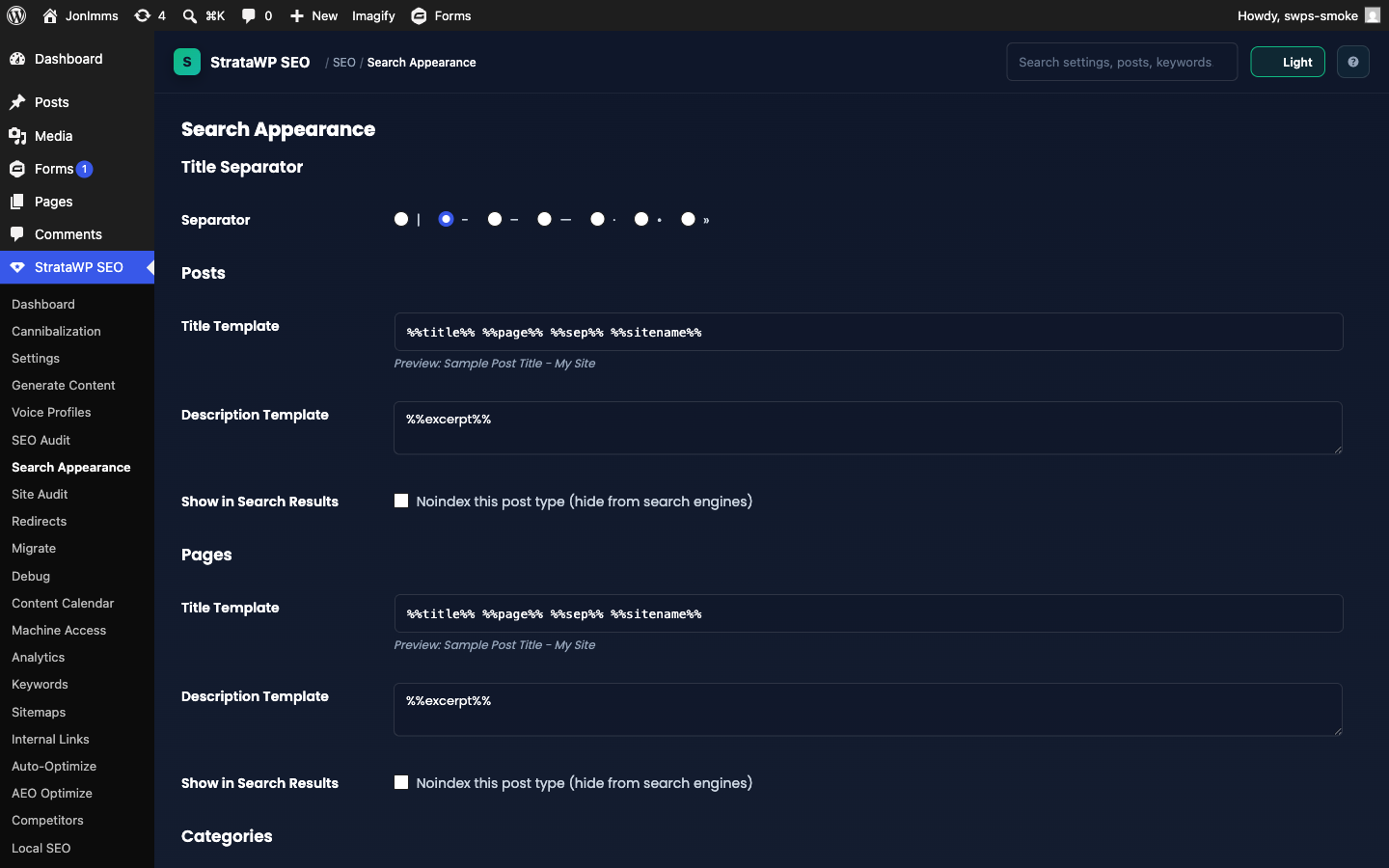Open Local SEO submenu item
Image resolution: width=1389 pixels, height=868 pixels.
coord(41,848)
